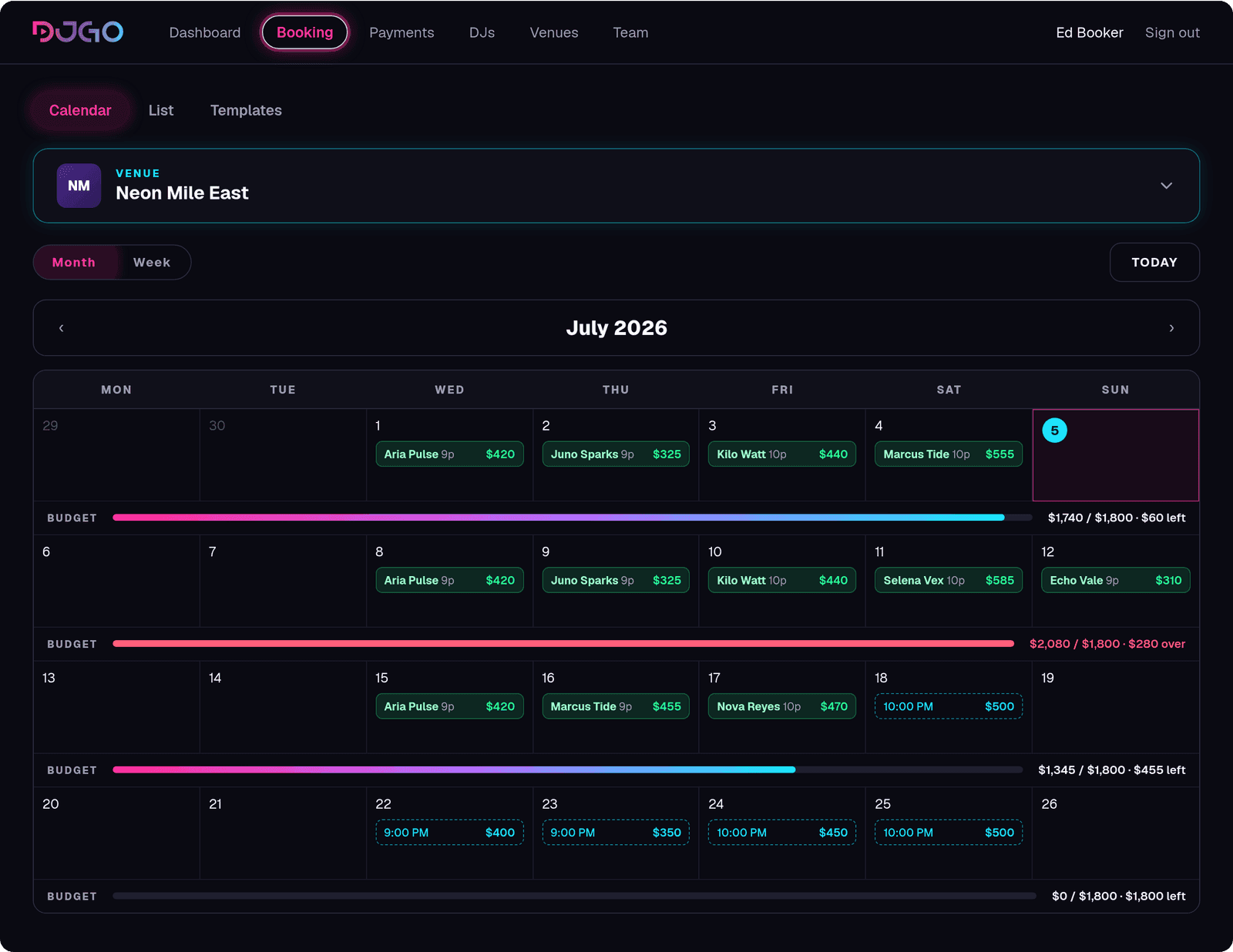Click open 9:00 PM $350 slot
The image size is (1233, 952).
point(616,833)
